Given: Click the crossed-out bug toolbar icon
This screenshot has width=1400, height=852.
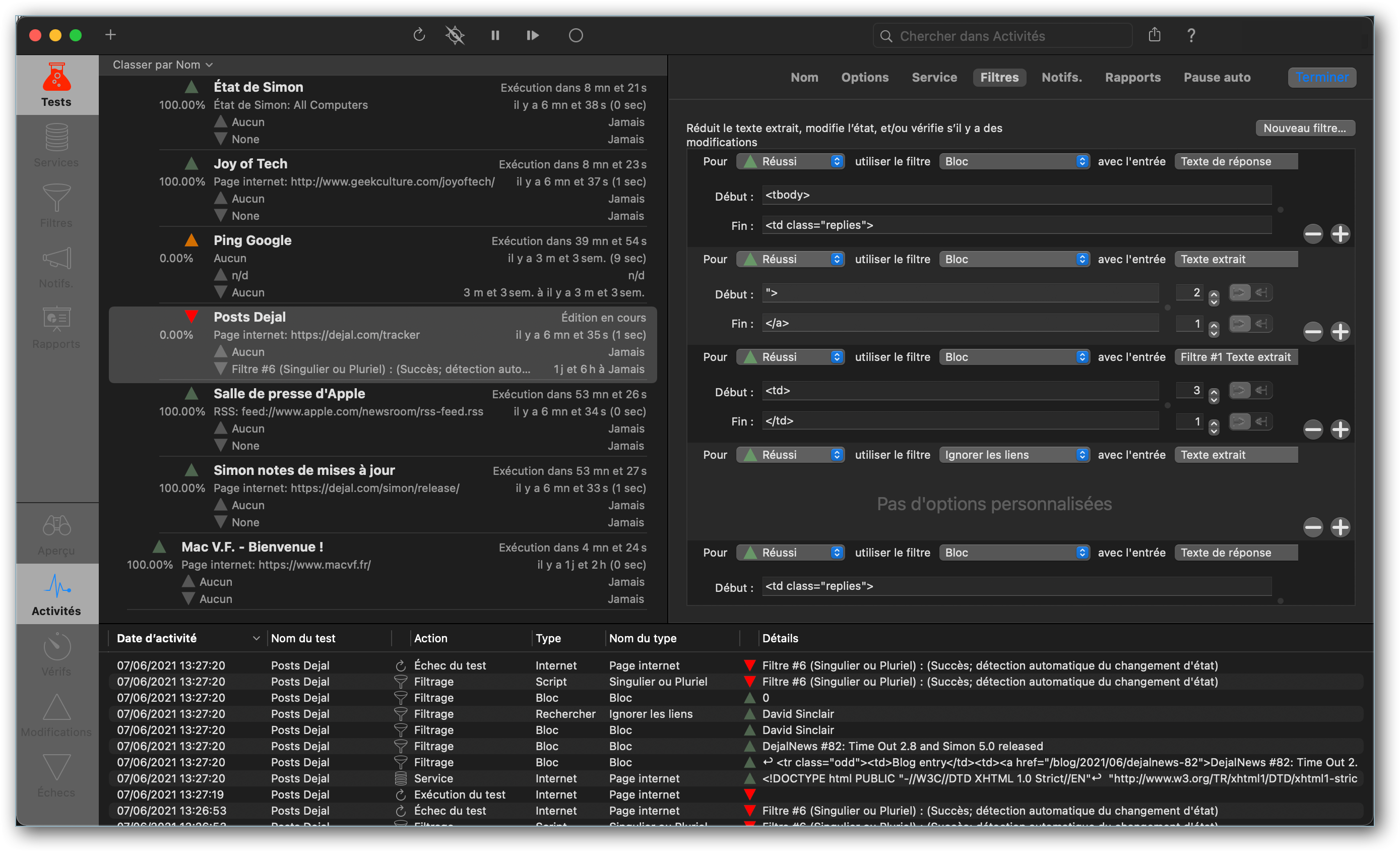Looking at the screenshot, I should click(x=455, y=35).
